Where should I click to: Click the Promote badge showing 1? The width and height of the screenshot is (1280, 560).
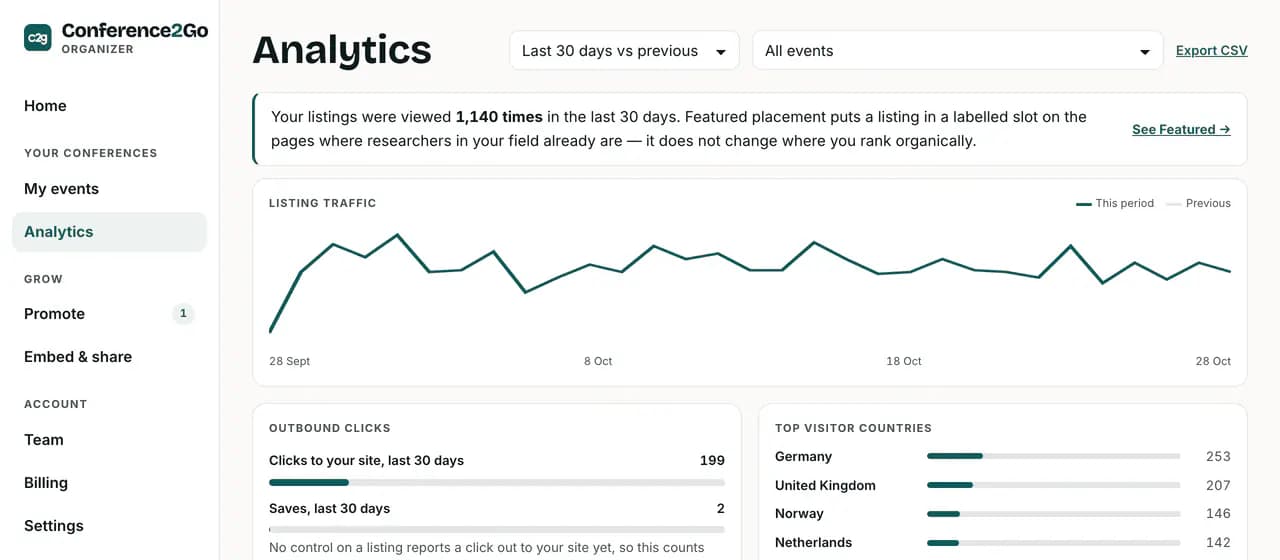[183, 314]
